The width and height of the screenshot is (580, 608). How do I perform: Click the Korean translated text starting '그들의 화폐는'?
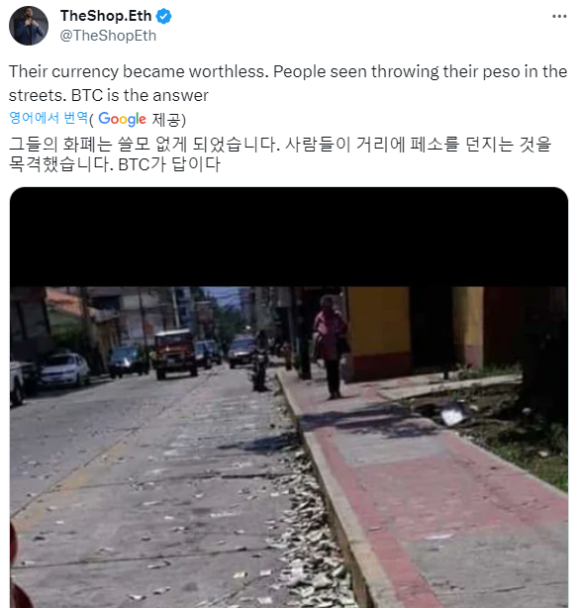click(280, 154)
